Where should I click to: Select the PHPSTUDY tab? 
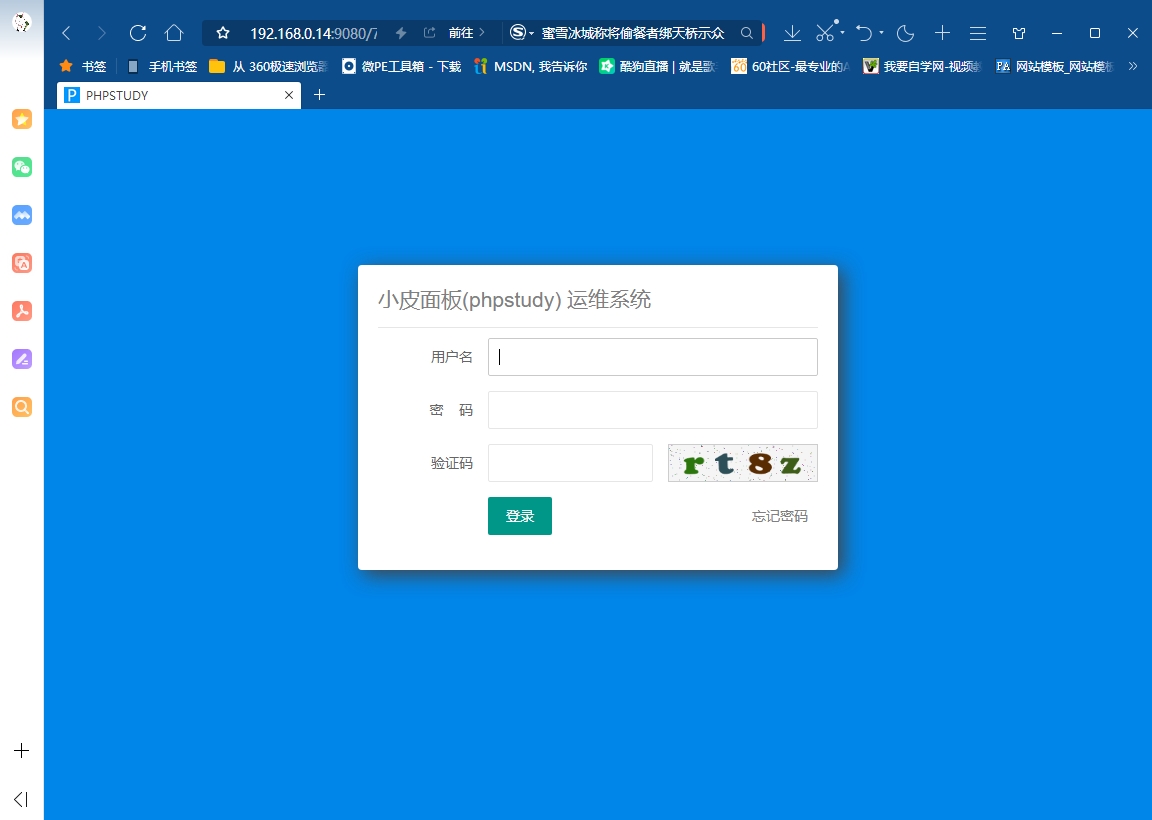coord(179,95)
